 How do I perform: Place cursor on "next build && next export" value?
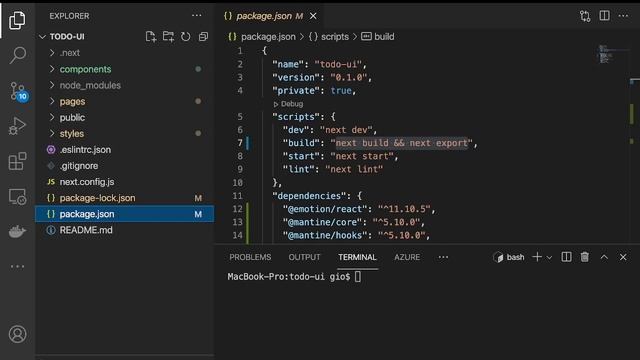[401, 143]
